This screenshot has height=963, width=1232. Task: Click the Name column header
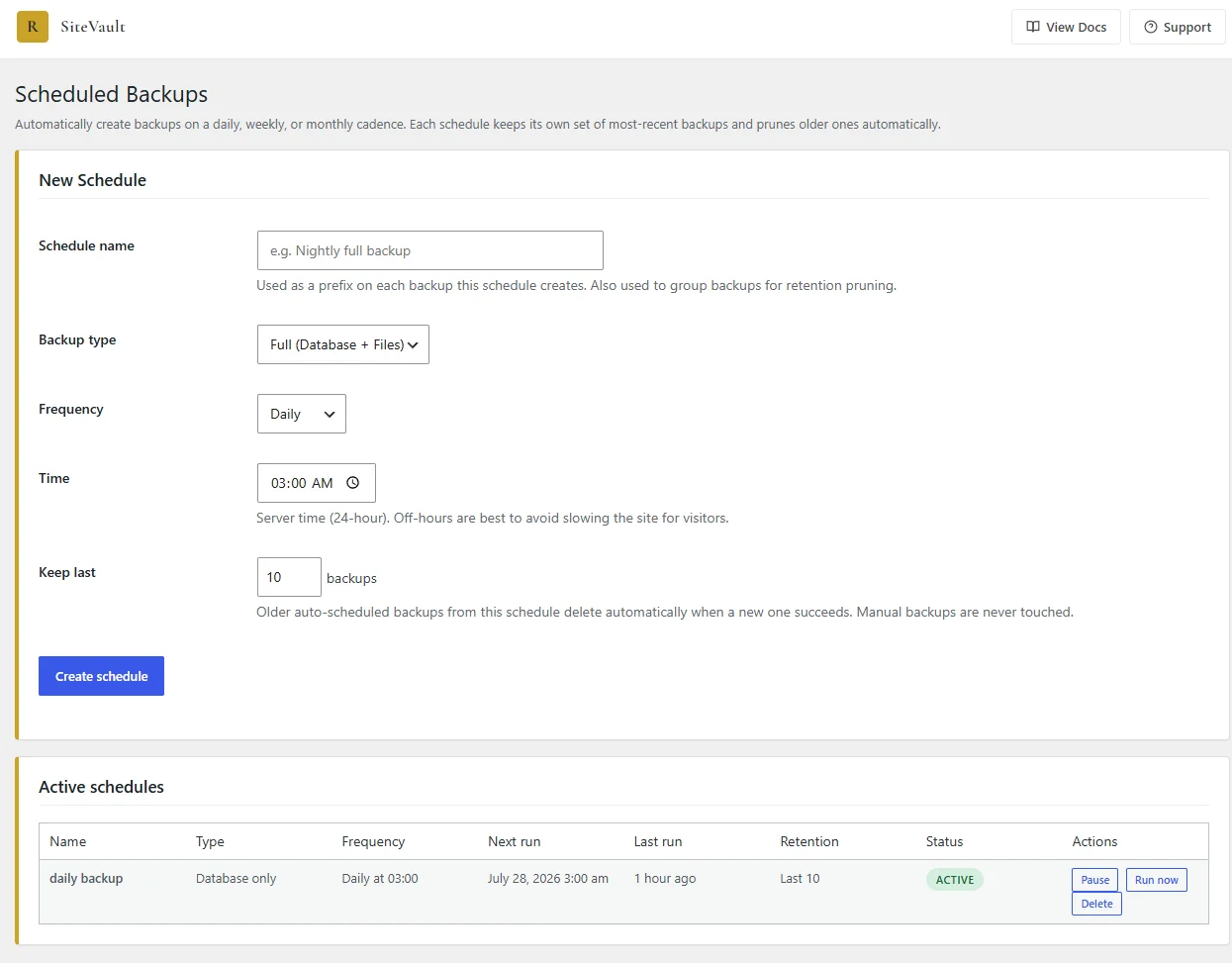point(67,841)
